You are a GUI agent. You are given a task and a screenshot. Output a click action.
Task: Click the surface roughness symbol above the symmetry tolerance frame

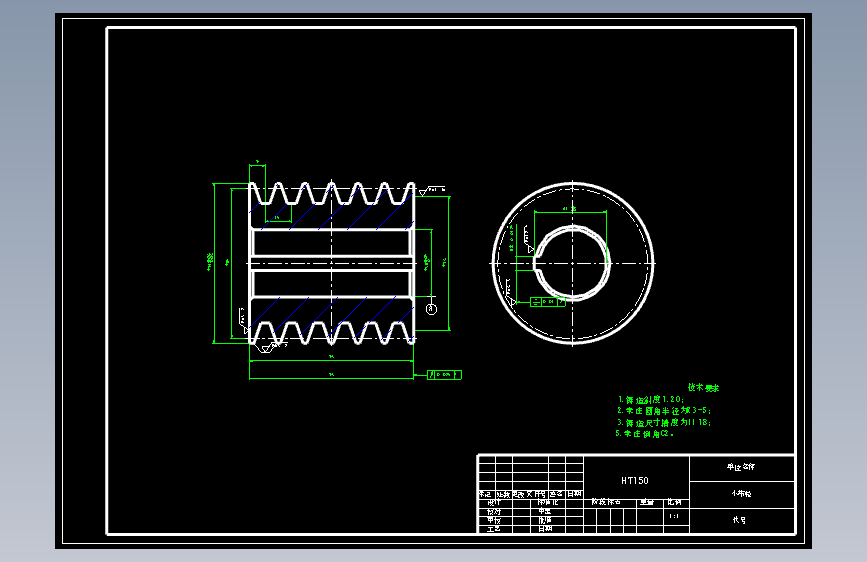click(510, 292)
